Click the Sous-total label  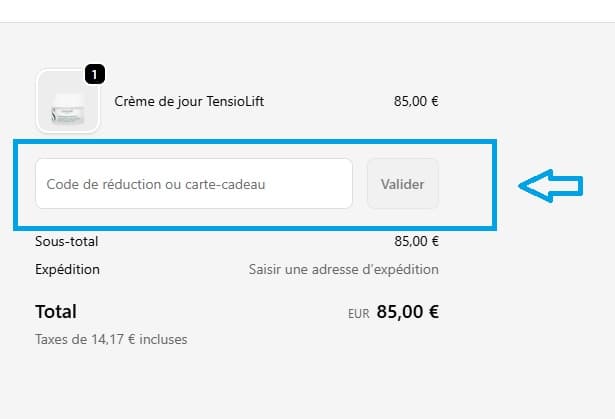pyautogui.click(x=66, y=241)
